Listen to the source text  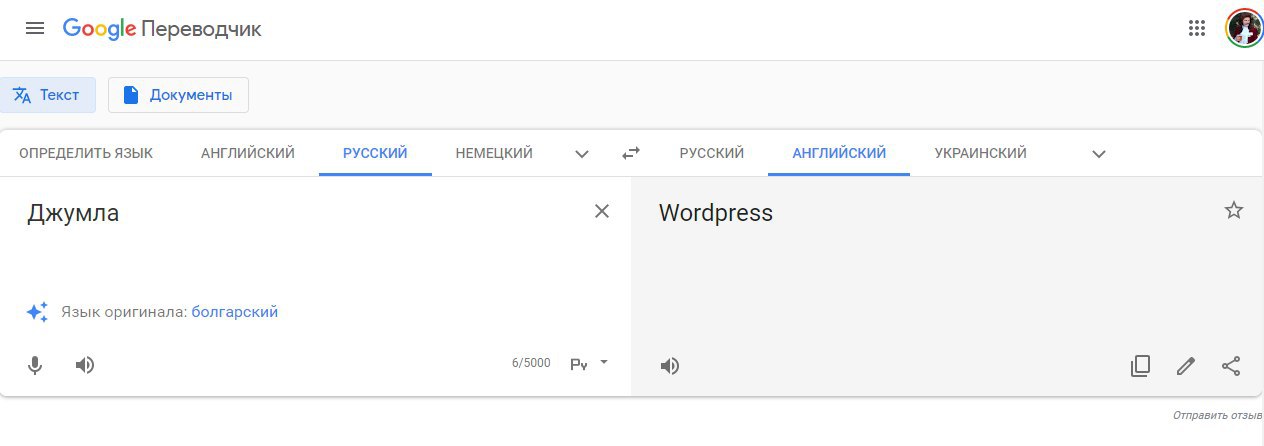85,365
